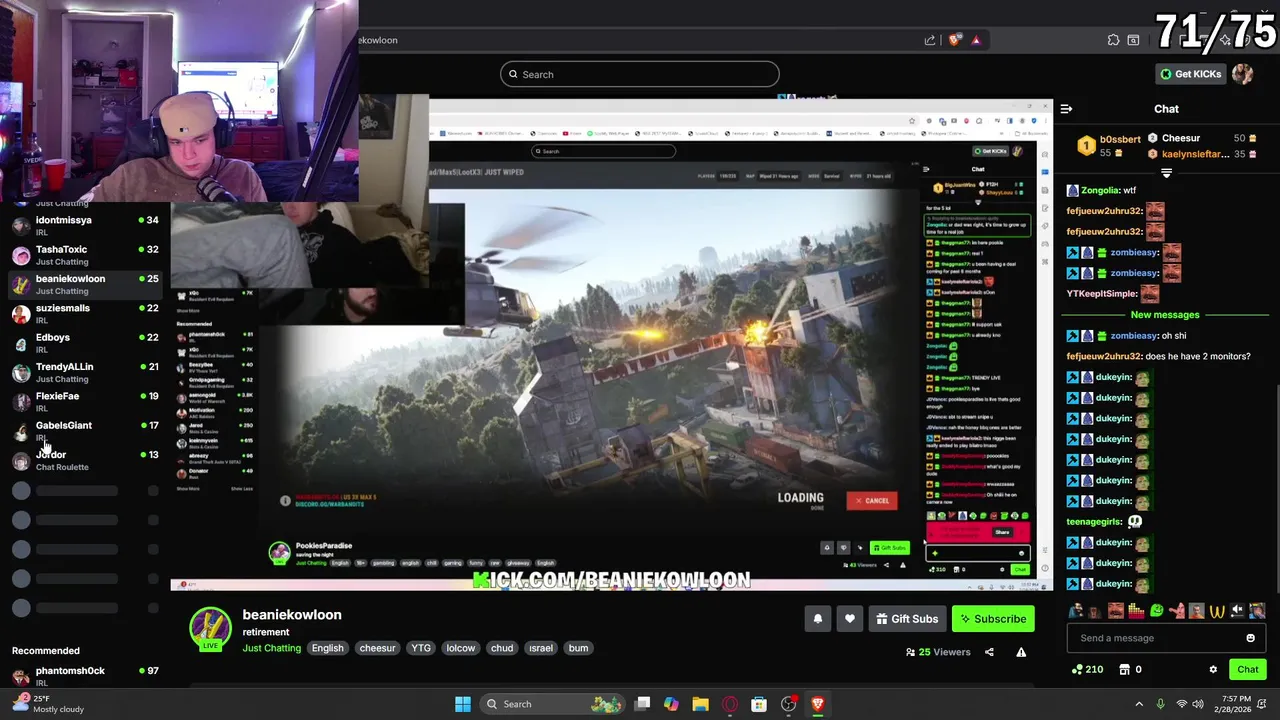This screenshot has width=1280, height=720.
Task: Share page via address bar share icon
Action: pyautogui.click(x=930, y=40)
